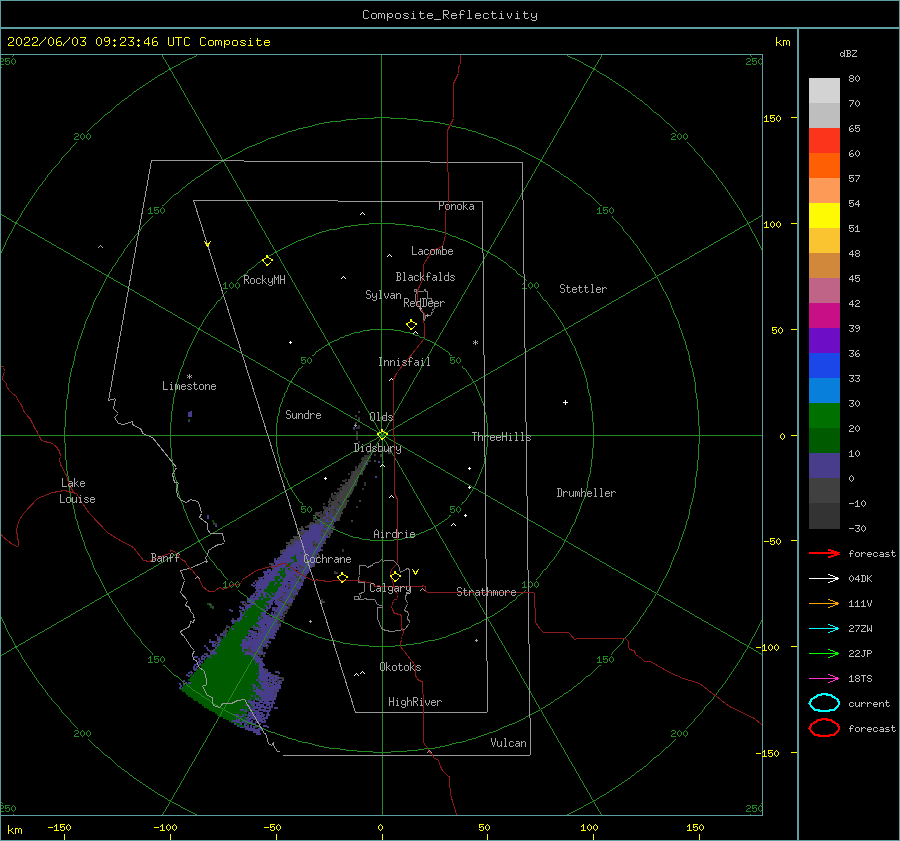This screenshot has height=841, width=900.
Task: Click the Banff label
Action: (x=165, y=557)
